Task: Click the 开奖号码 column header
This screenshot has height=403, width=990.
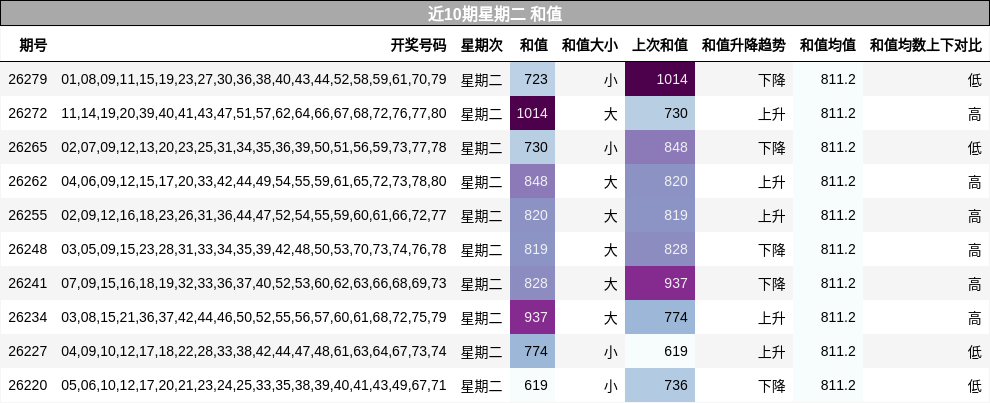Action: click(418, 45)
